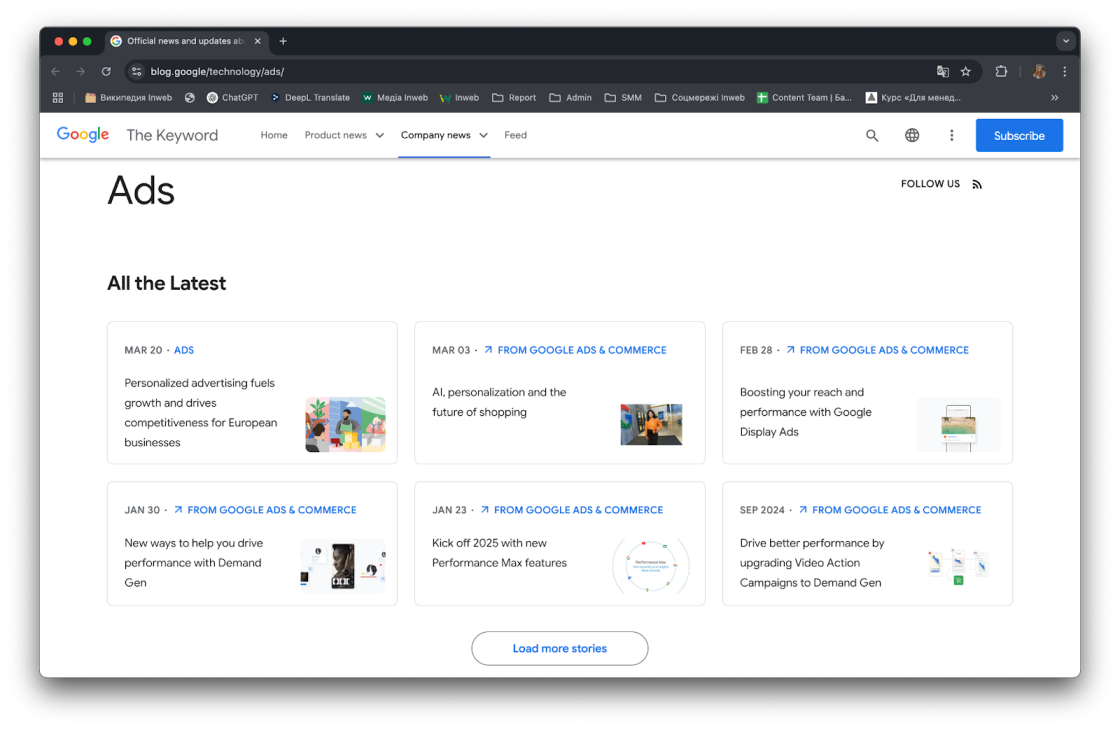Open the future of shopping article photo thumbnail
Screen dimensions: 1120x730
651,425
